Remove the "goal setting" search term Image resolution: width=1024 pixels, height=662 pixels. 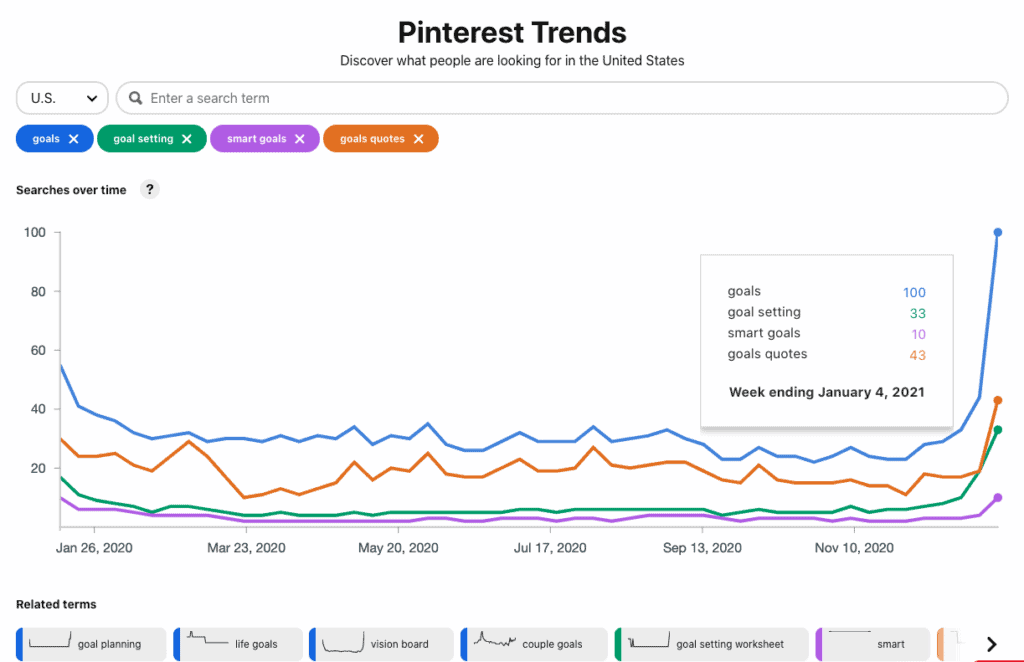point(188,138)
